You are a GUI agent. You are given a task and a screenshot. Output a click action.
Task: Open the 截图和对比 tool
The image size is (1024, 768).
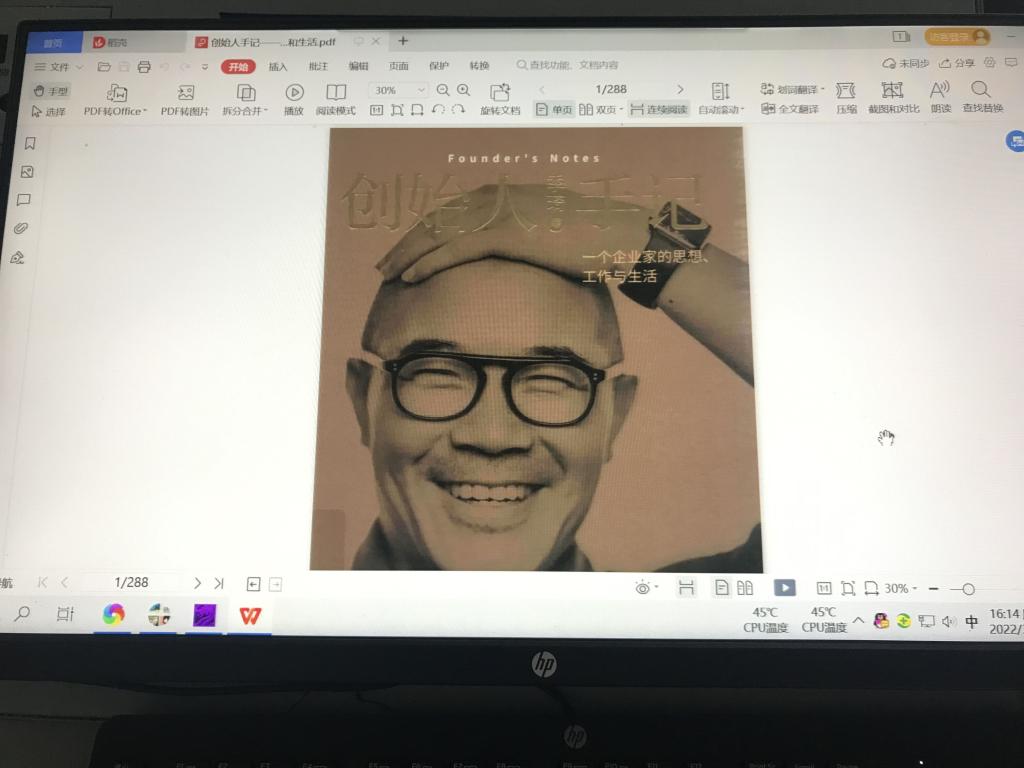893,91
